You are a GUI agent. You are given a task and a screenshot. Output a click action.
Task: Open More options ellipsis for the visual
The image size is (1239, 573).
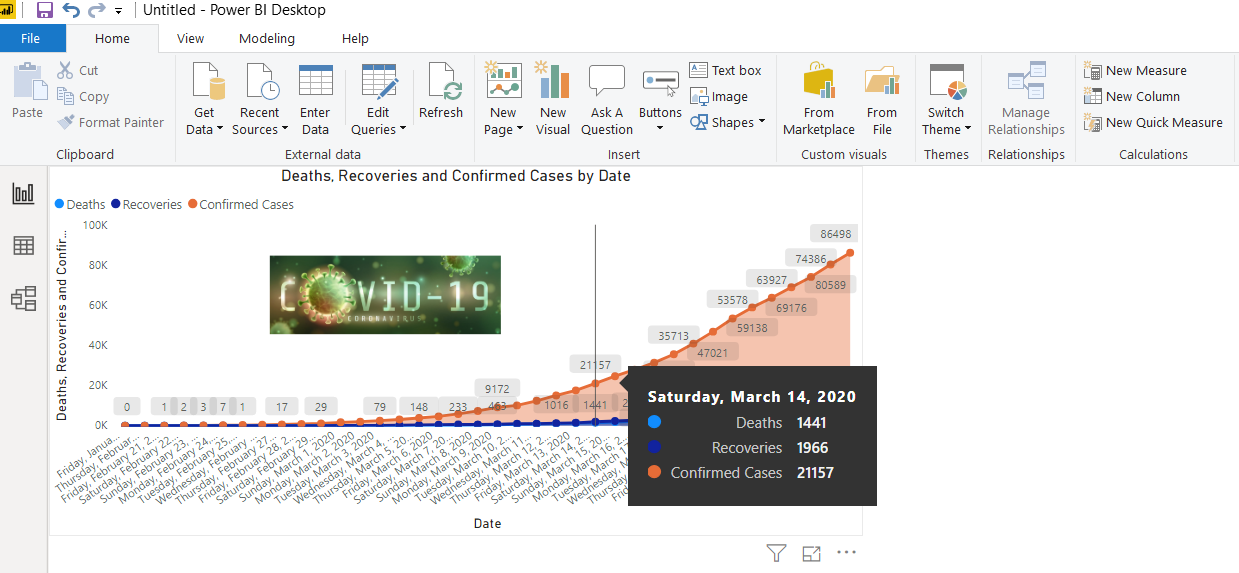coord(847,553)
